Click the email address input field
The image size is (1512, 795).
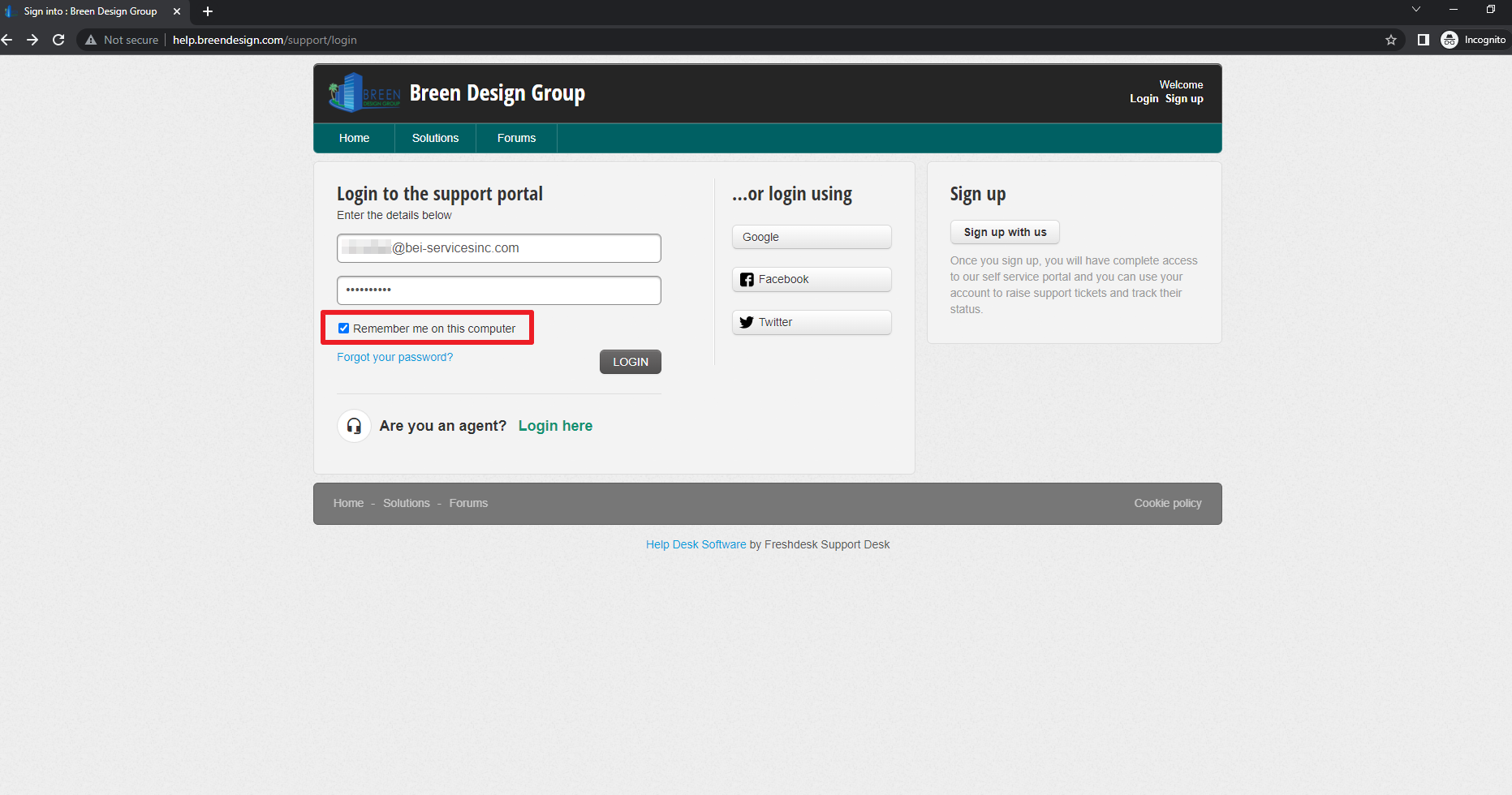499,248
